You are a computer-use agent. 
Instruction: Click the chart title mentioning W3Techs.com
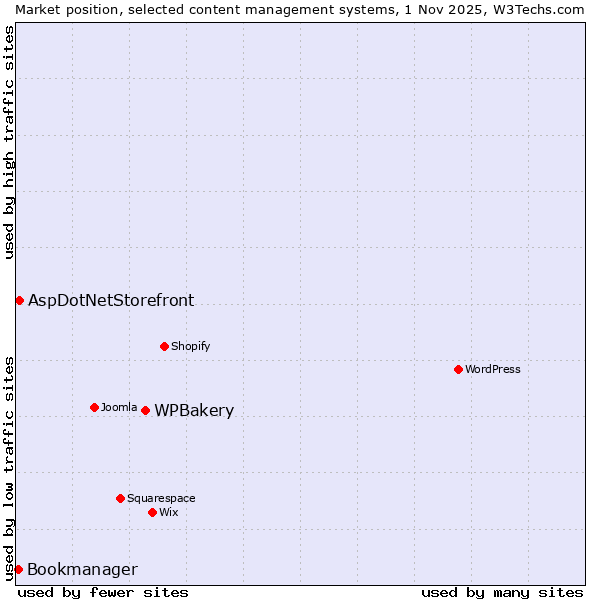click(x=300, y=9)
